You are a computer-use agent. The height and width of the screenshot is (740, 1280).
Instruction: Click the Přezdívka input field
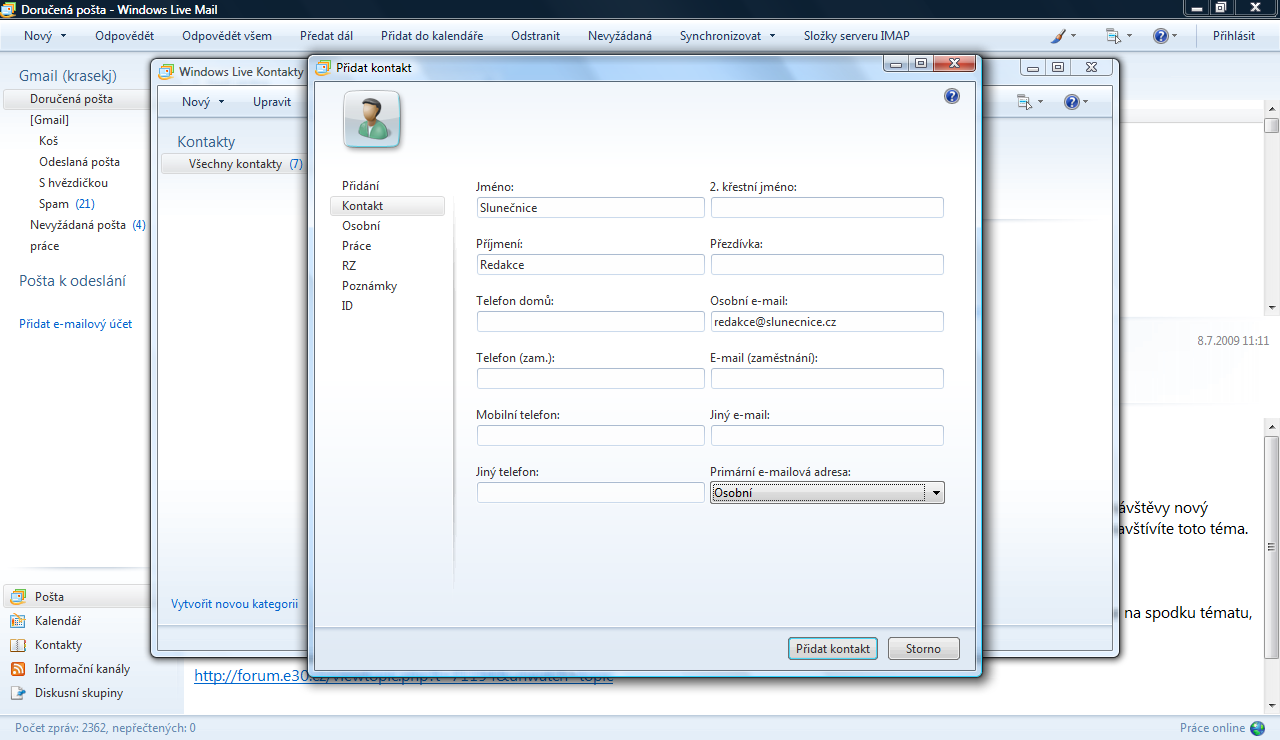pyautogui.click(x=827, y=264)
